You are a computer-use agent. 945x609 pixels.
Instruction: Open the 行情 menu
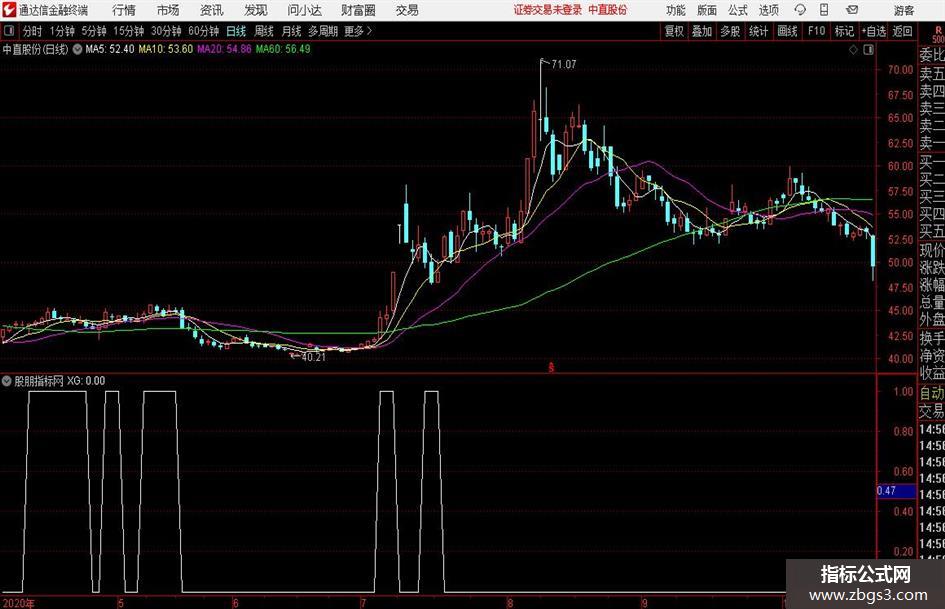(124, 10)
